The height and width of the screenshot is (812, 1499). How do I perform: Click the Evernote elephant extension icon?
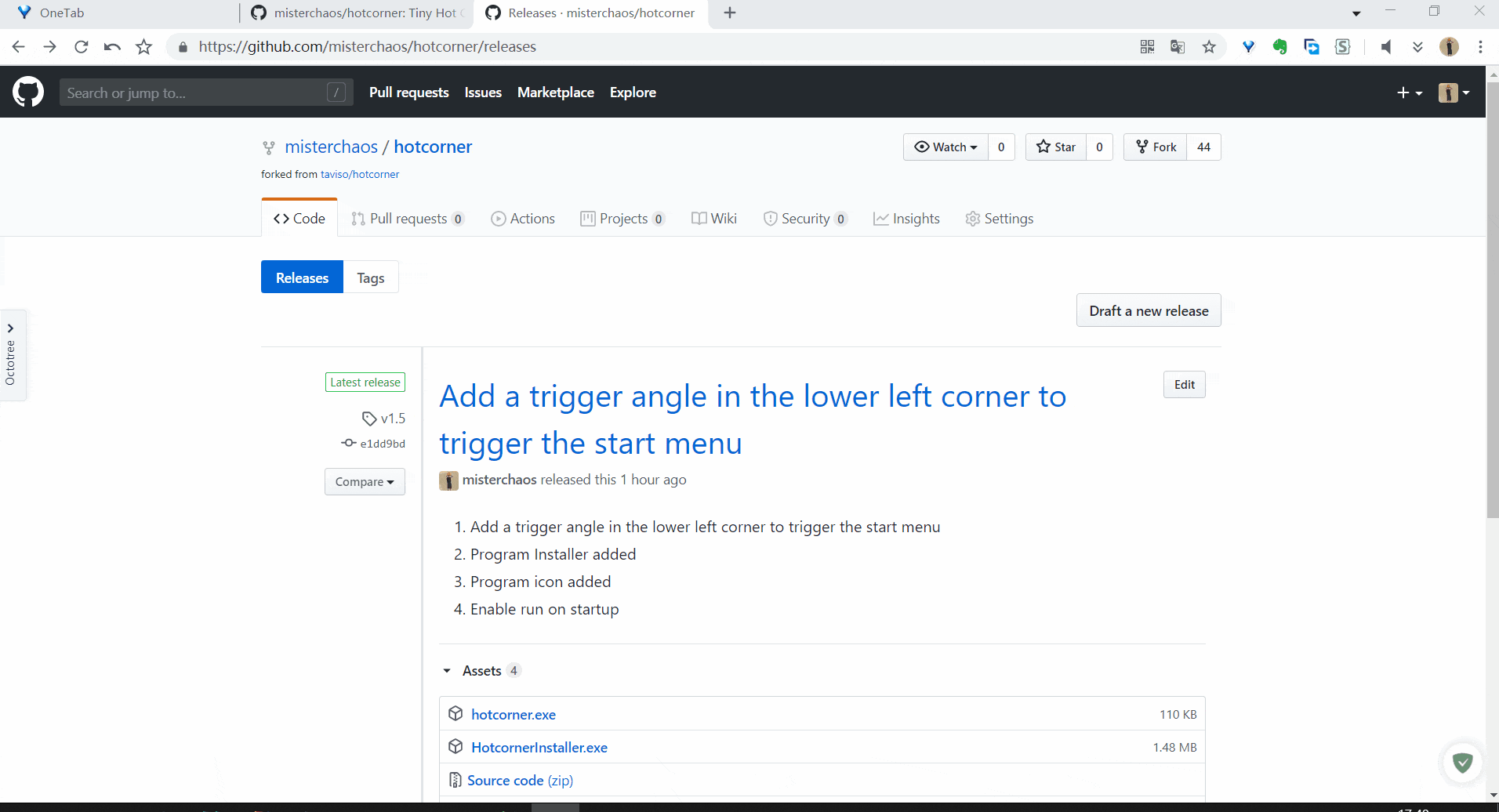(1279, 47)
